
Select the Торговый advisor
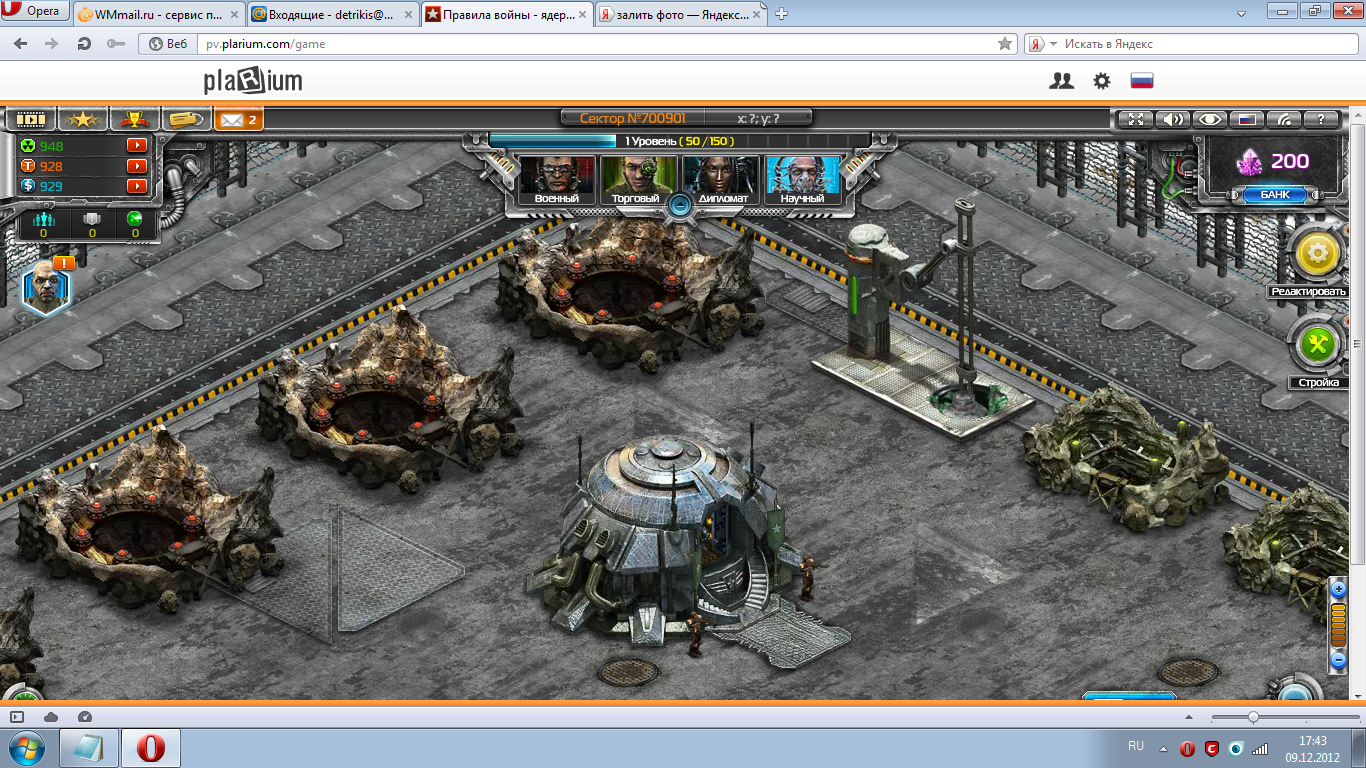point(637,180)
